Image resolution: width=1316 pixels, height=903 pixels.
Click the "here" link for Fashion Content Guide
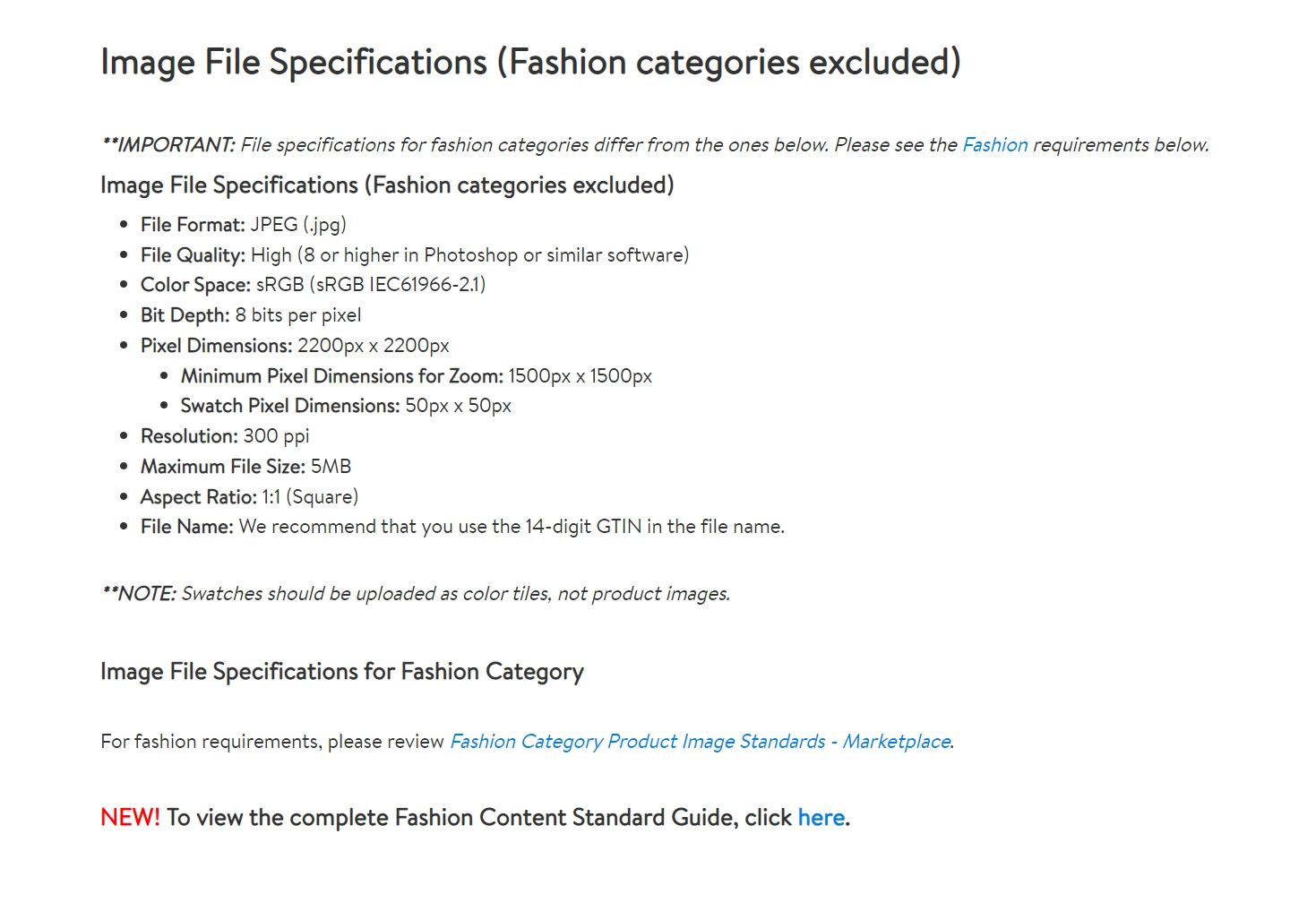821,818
